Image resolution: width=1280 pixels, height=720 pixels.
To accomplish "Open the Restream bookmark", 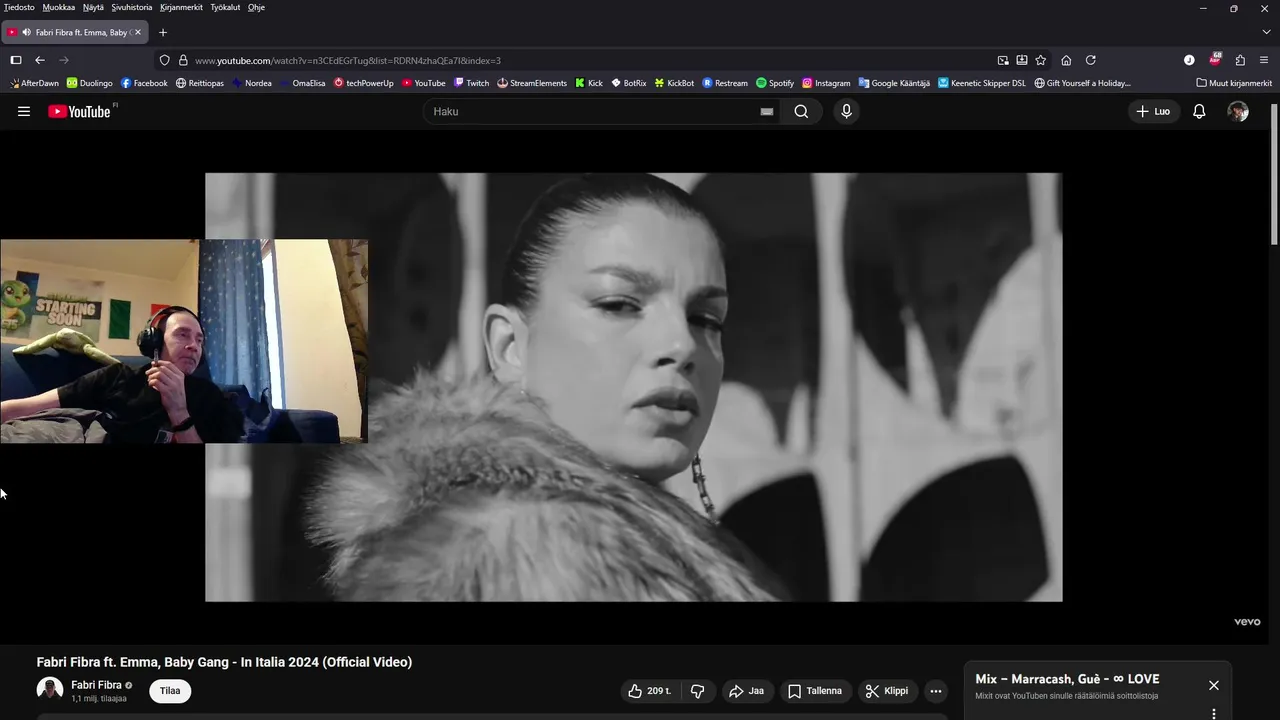I will coord(725,83).
